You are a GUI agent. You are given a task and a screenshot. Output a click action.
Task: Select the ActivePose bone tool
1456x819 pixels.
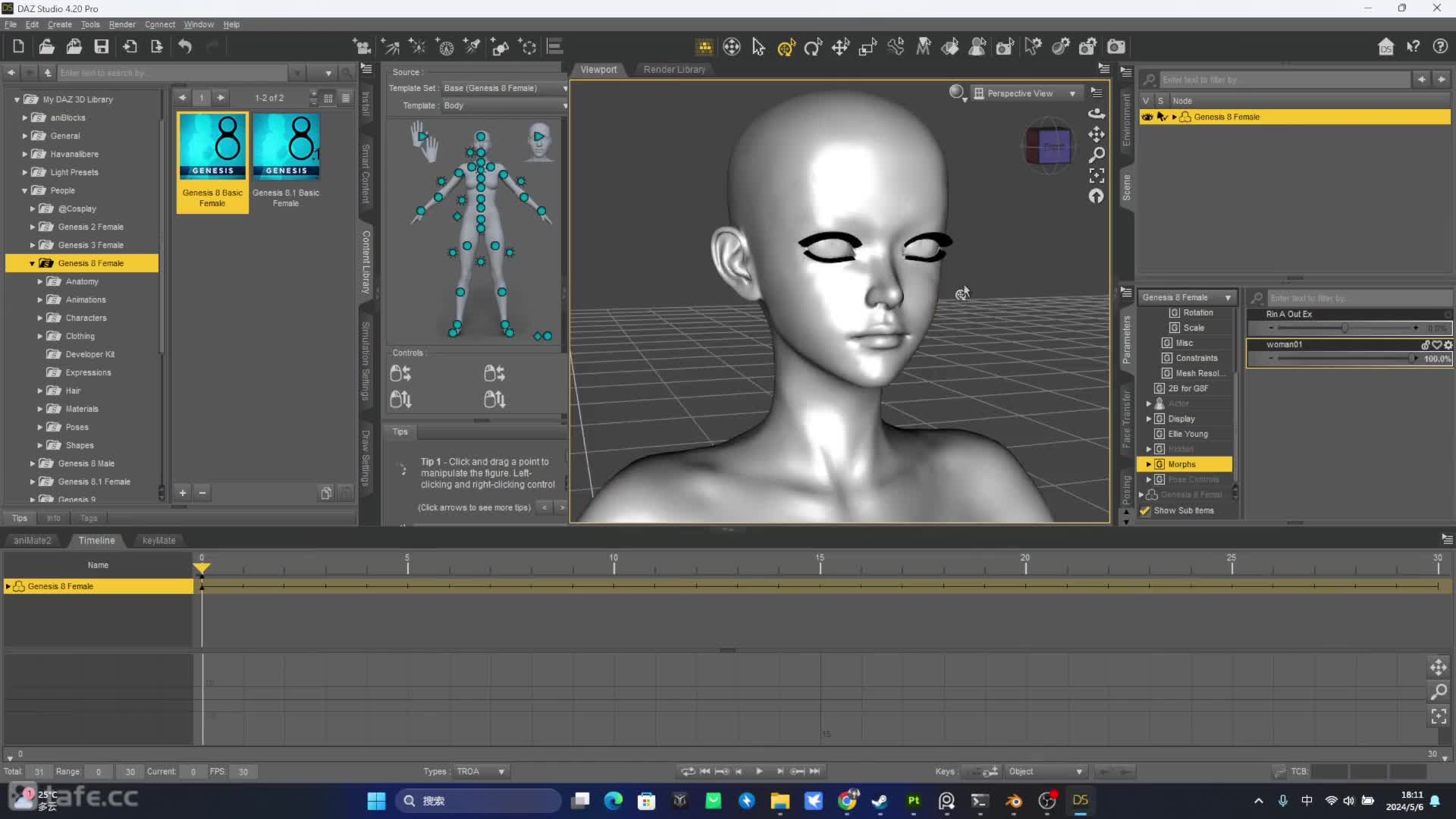click(896, 47)
